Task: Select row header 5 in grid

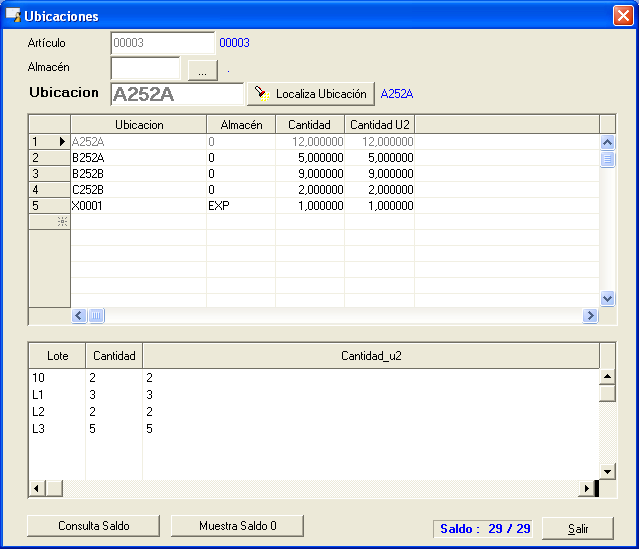Action: pyautogui.click(x=49, y=206)
